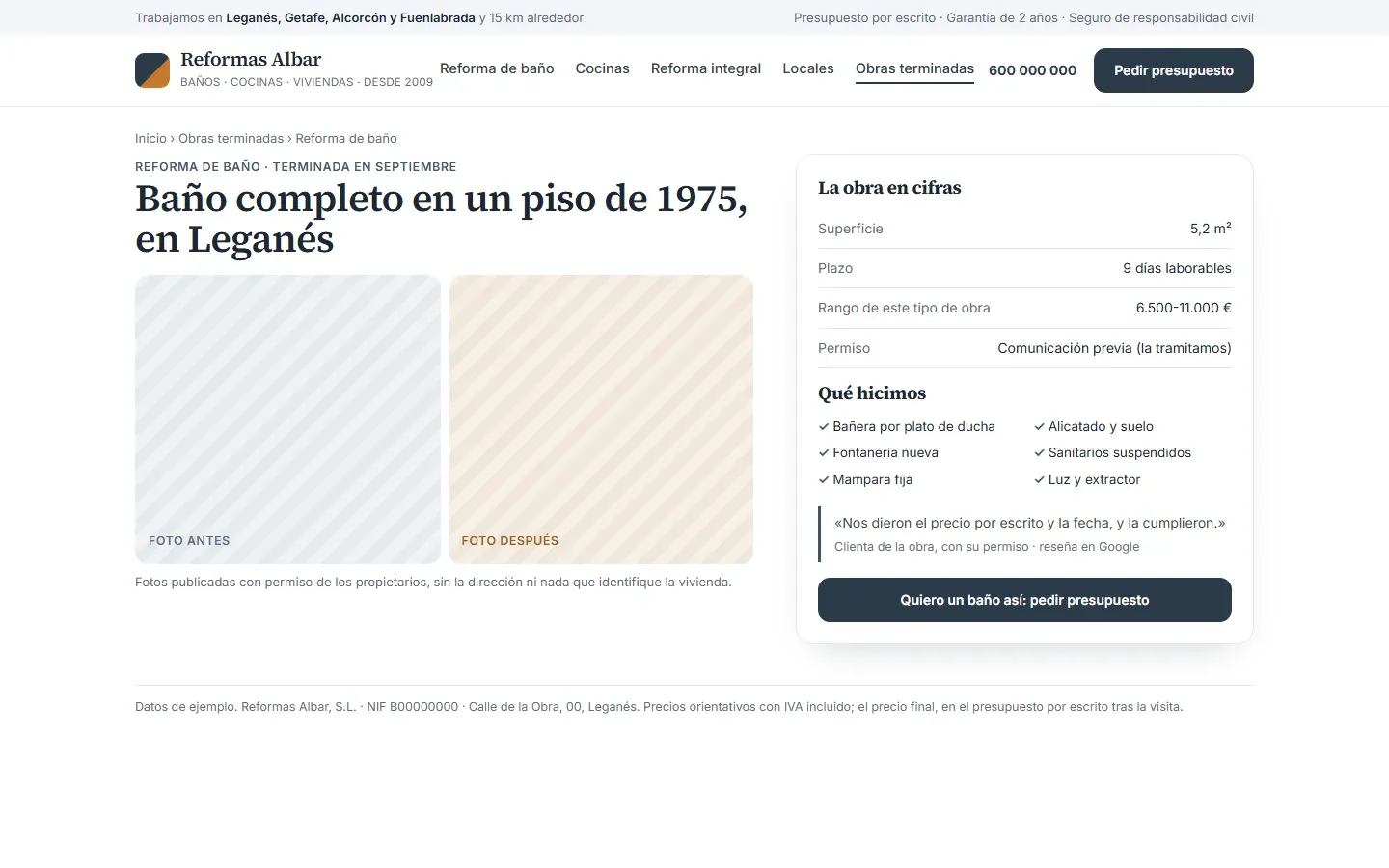The image size is (1389, 868).
Task: Click the reseña en Google attribution line
Action: click(x=987, y=546)
